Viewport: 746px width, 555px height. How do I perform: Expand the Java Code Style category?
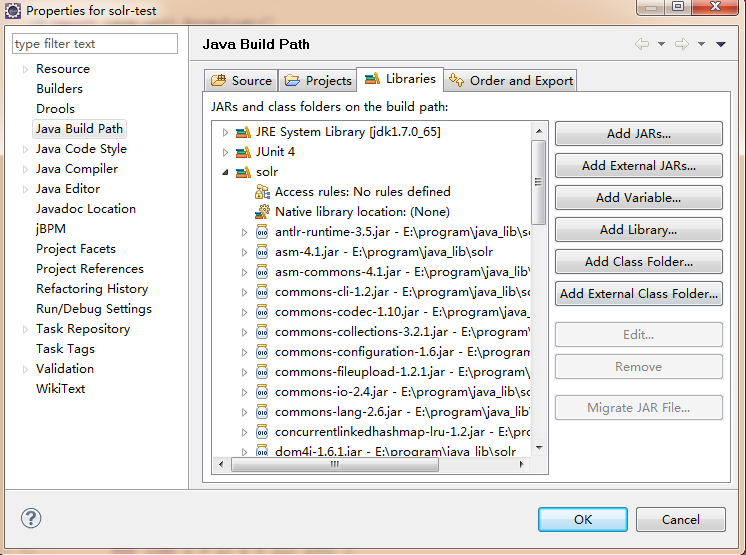point(26,149)
